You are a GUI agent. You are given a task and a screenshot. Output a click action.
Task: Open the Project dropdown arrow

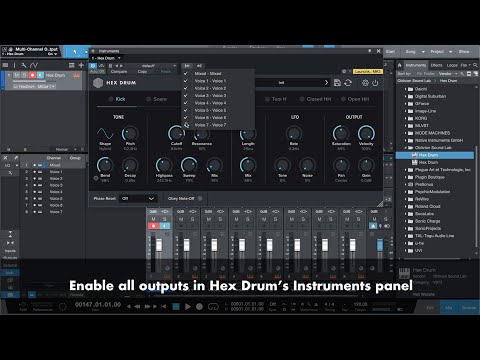coord(450,52)
